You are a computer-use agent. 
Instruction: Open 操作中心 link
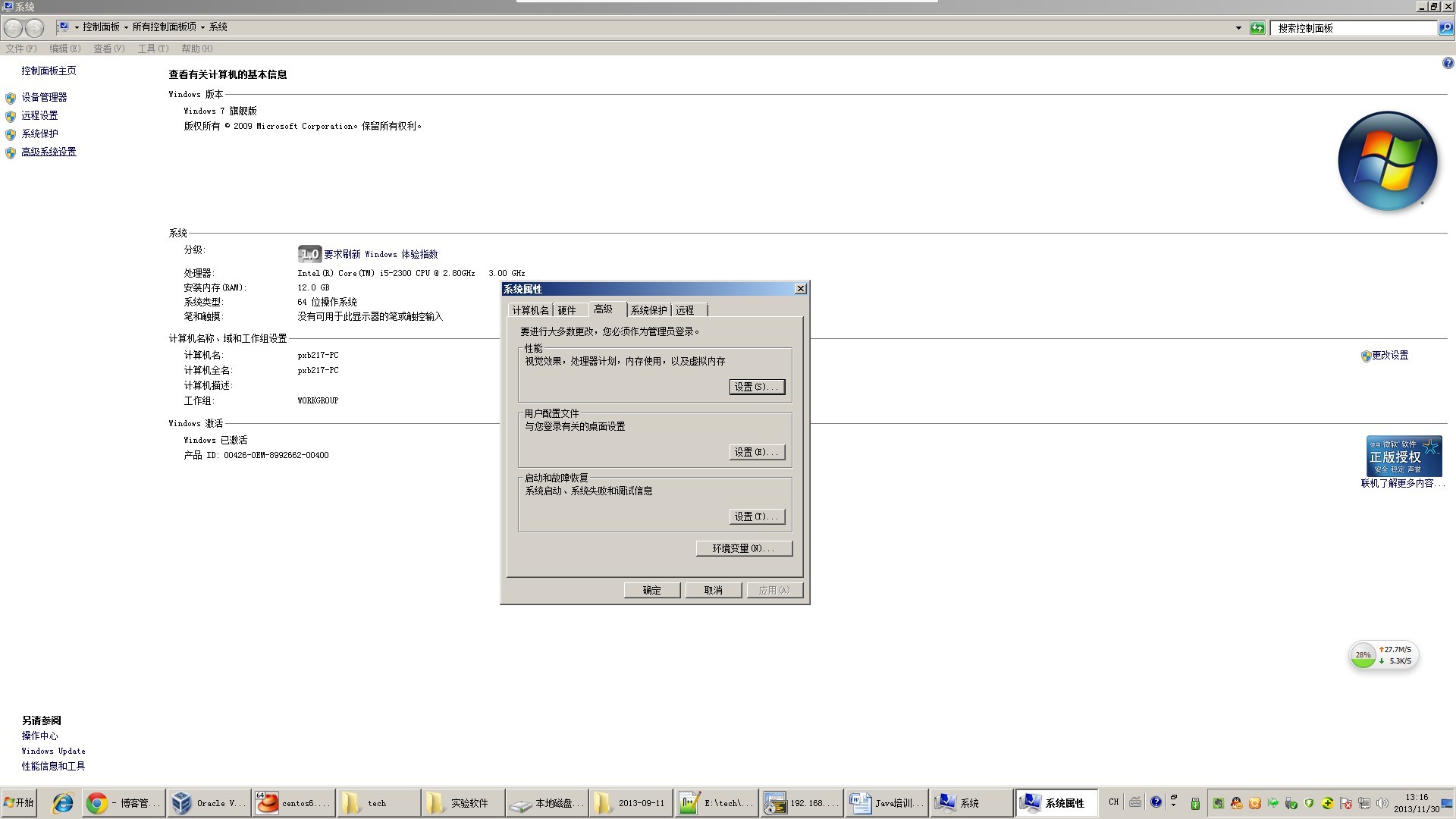(x=39, y=736)
